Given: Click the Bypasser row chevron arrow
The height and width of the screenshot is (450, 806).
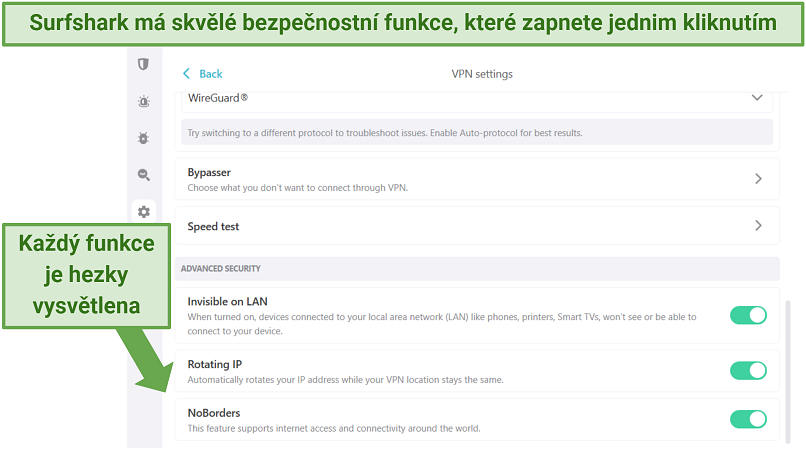Looking at the screenshot, I should (x=758, y=179).
